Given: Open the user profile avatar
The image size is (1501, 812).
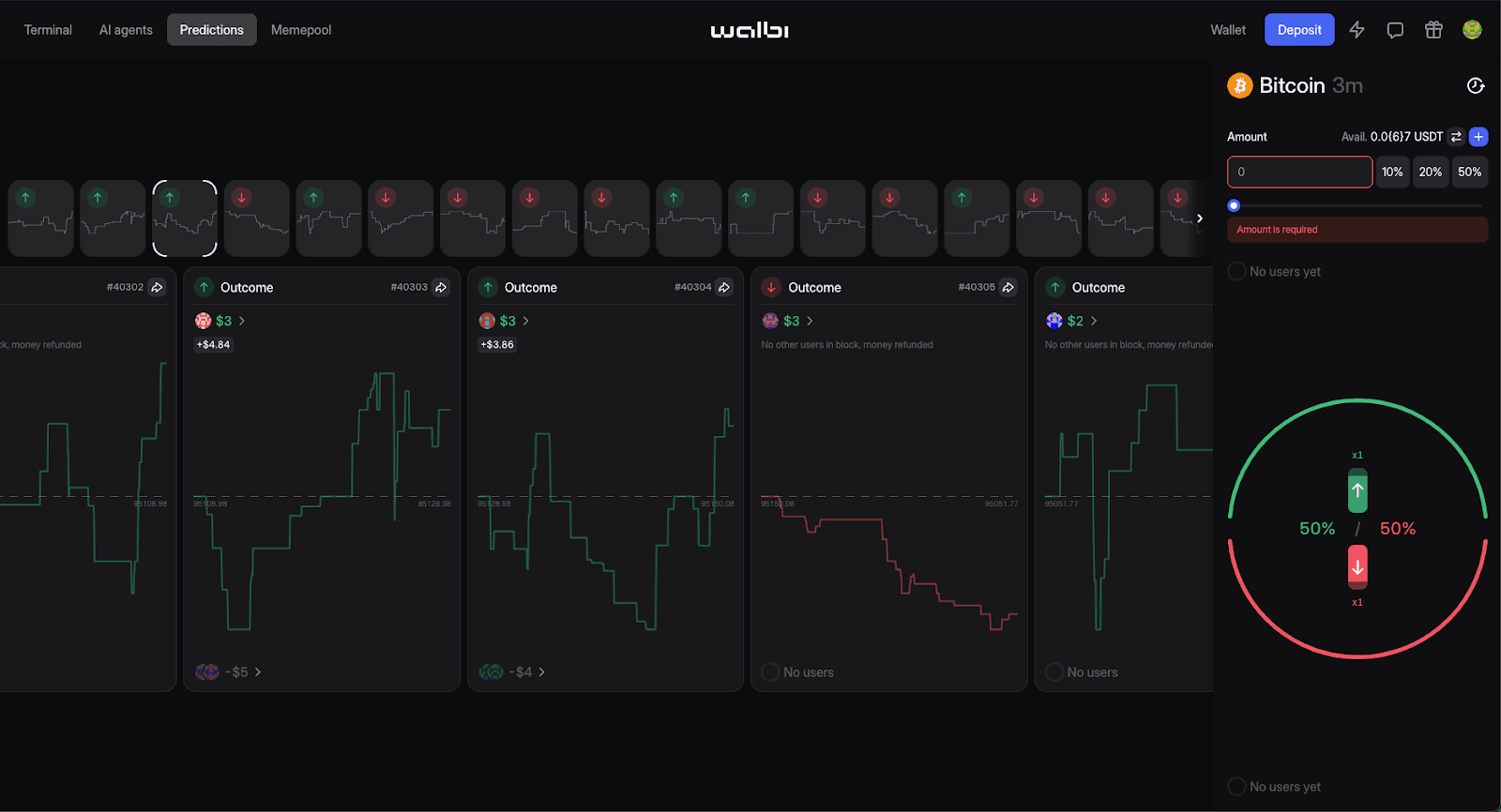Looking at the screenshot, I should coord(1472,30).
